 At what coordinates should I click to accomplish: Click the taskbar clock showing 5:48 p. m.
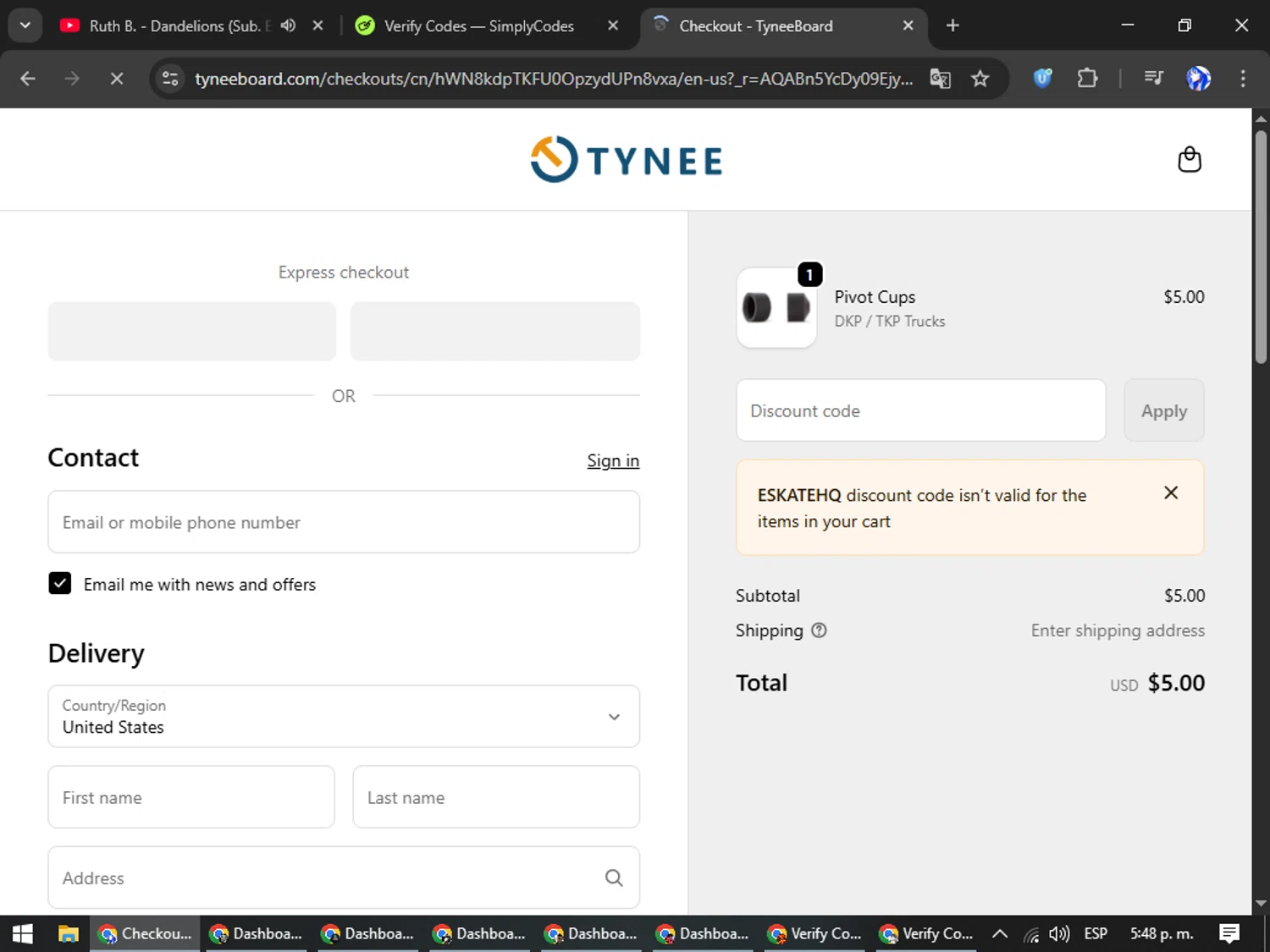[1162, 933]
